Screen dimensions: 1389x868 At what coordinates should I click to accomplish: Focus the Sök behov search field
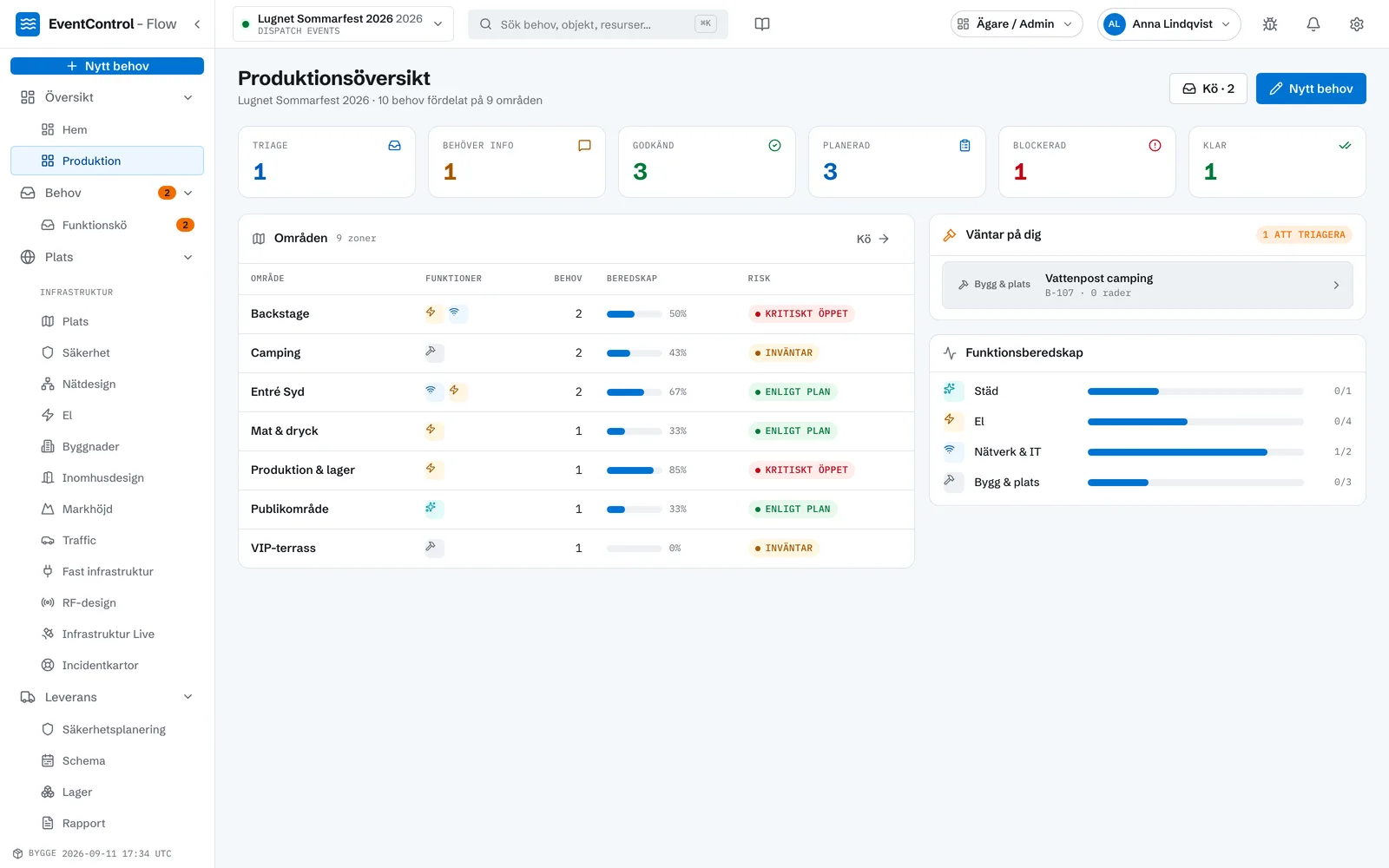click(598, 24)
